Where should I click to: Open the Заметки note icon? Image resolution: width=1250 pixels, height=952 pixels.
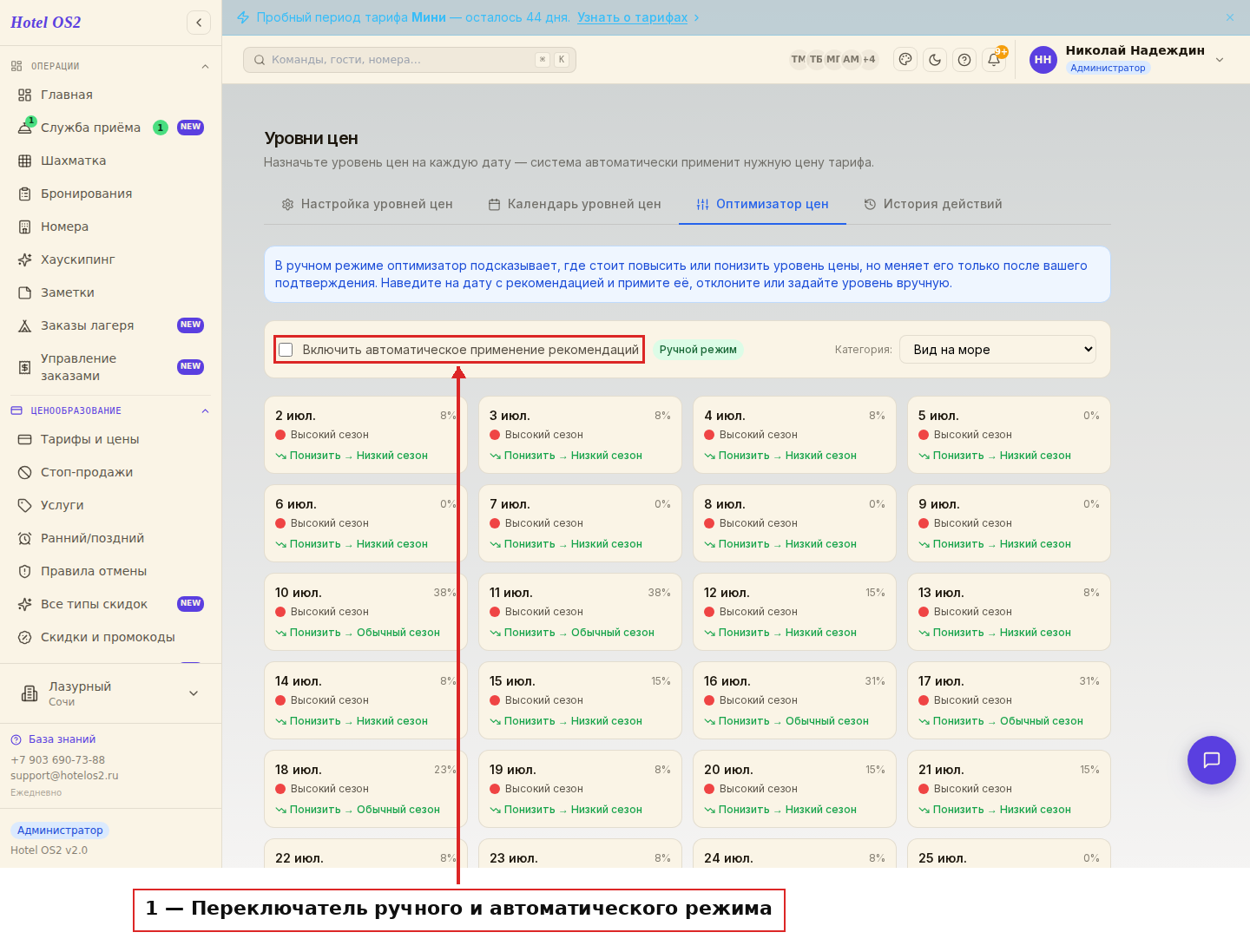(24, 292)
